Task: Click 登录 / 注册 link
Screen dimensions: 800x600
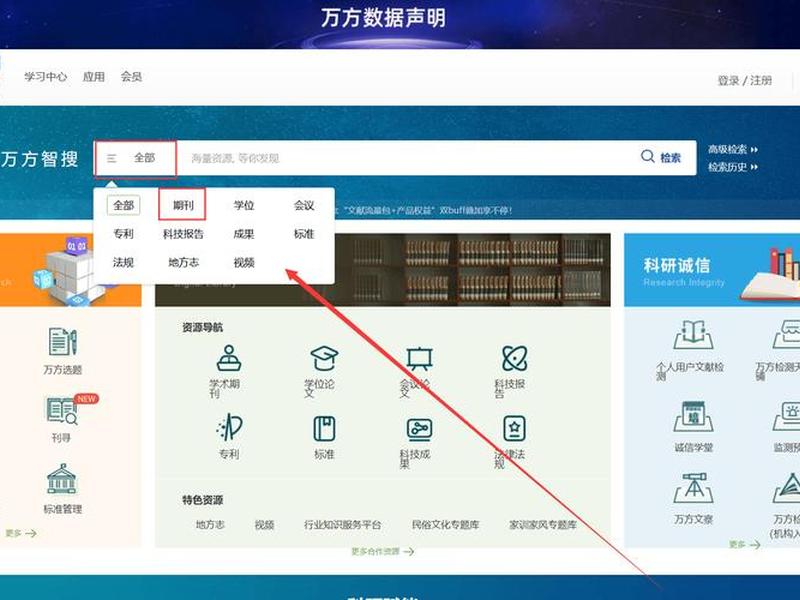Action: pyautogui.click(x=745, y=81)
